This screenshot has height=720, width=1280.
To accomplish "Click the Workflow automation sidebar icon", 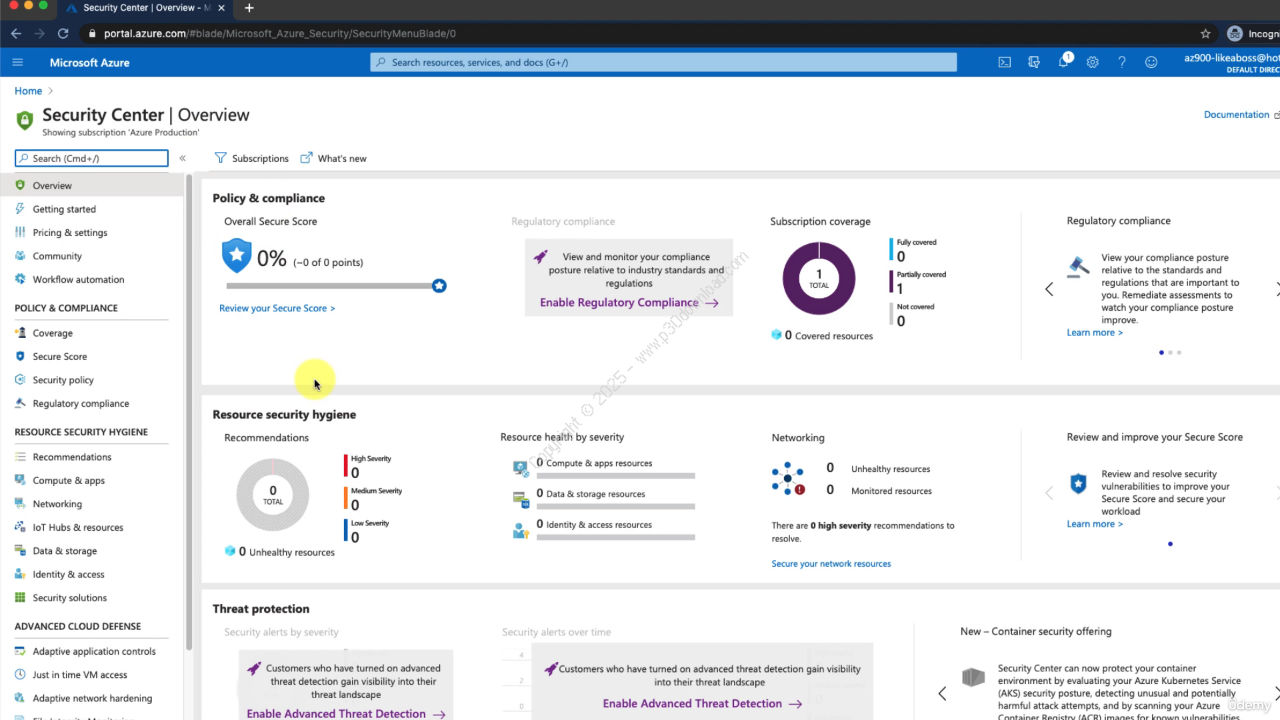I will coord(21,279).
